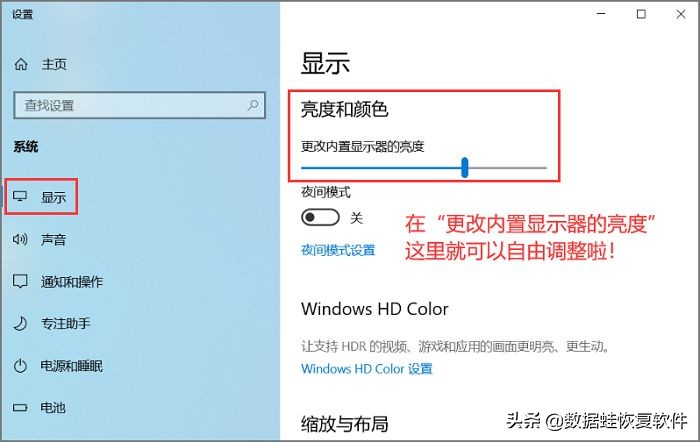Click the power icon for 电源和睡眠

pyautogui.click(x=20, y=366)
